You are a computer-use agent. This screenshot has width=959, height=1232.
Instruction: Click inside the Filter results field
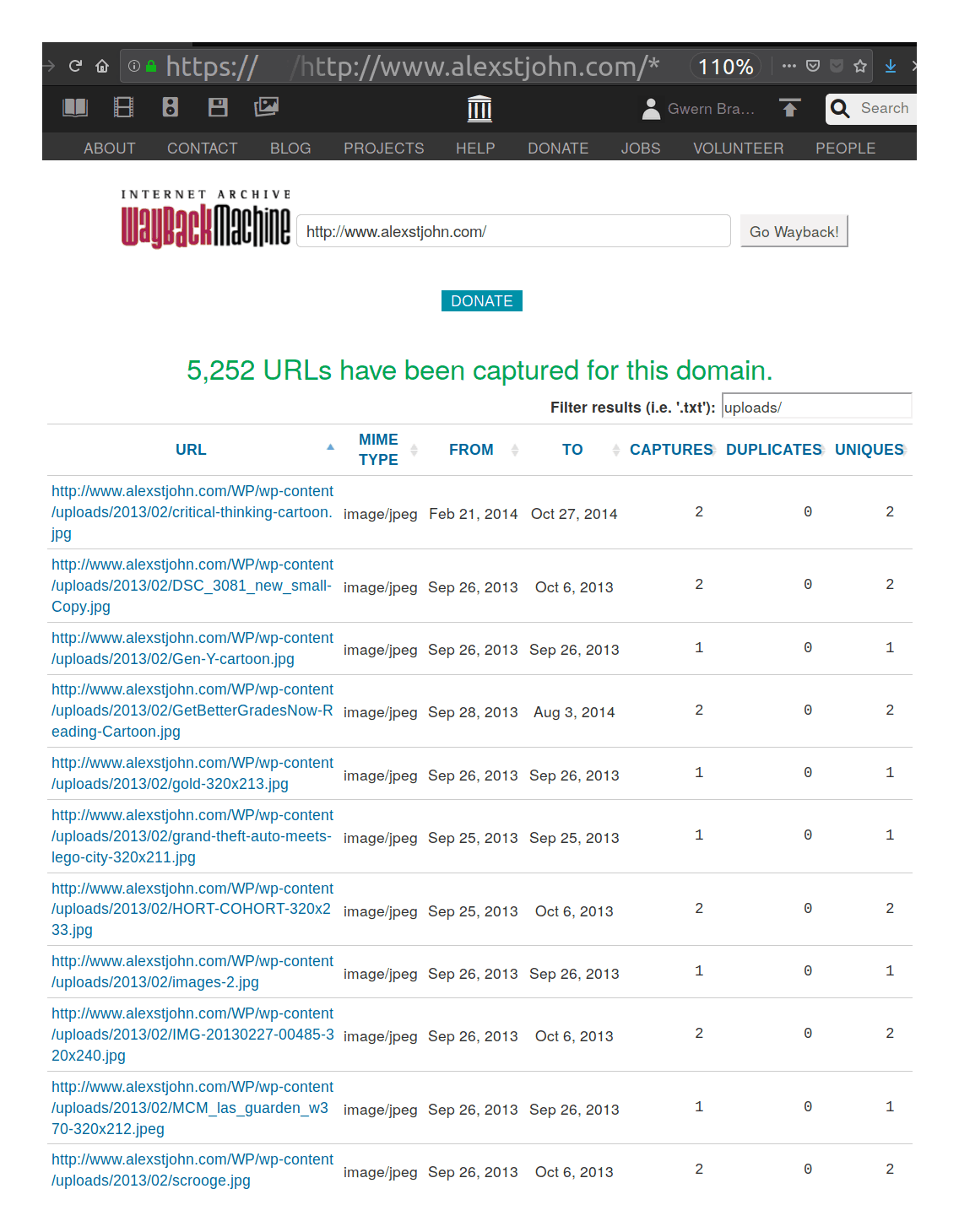815,407
